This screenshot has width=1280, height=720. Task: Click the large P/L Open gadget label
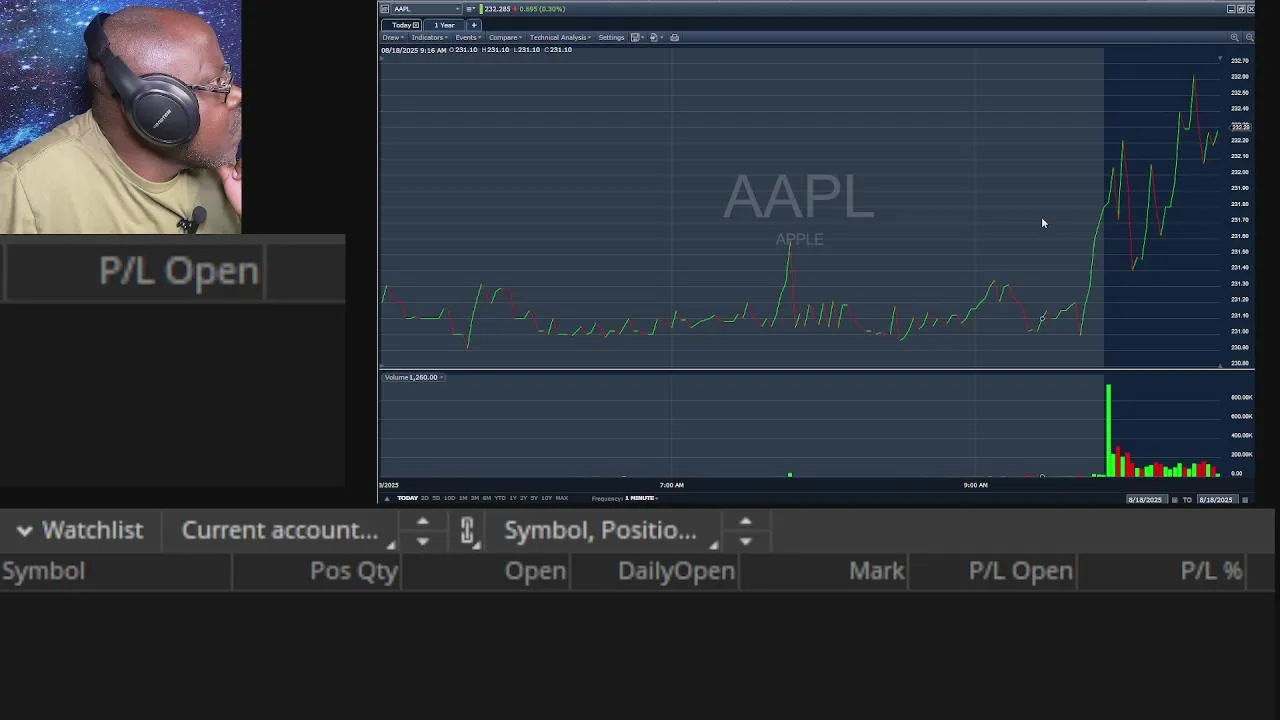pyautogui.click(x=179, y=271)
